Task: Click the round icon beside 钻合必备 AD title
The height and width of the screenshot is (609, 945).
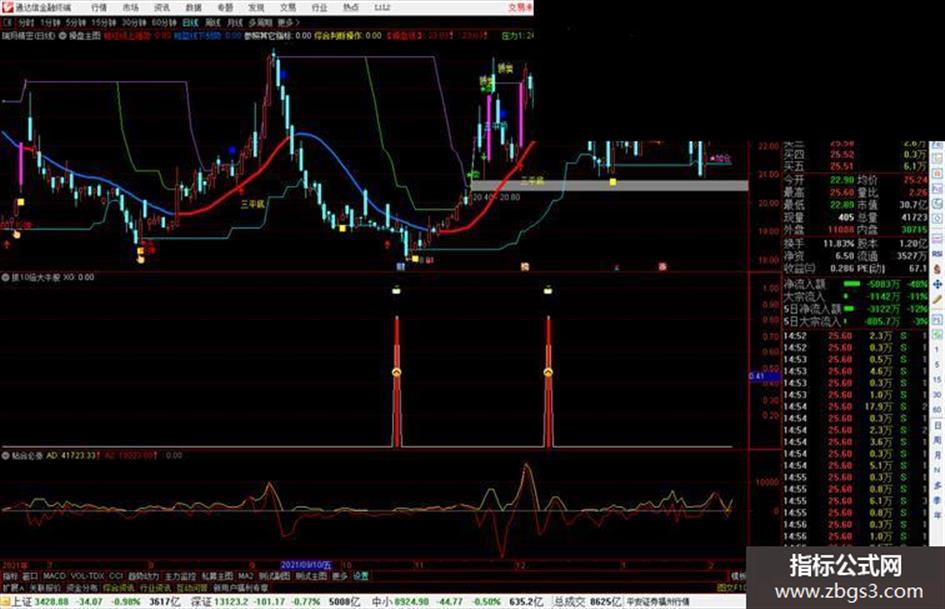Action: click(x=6, y=456)
